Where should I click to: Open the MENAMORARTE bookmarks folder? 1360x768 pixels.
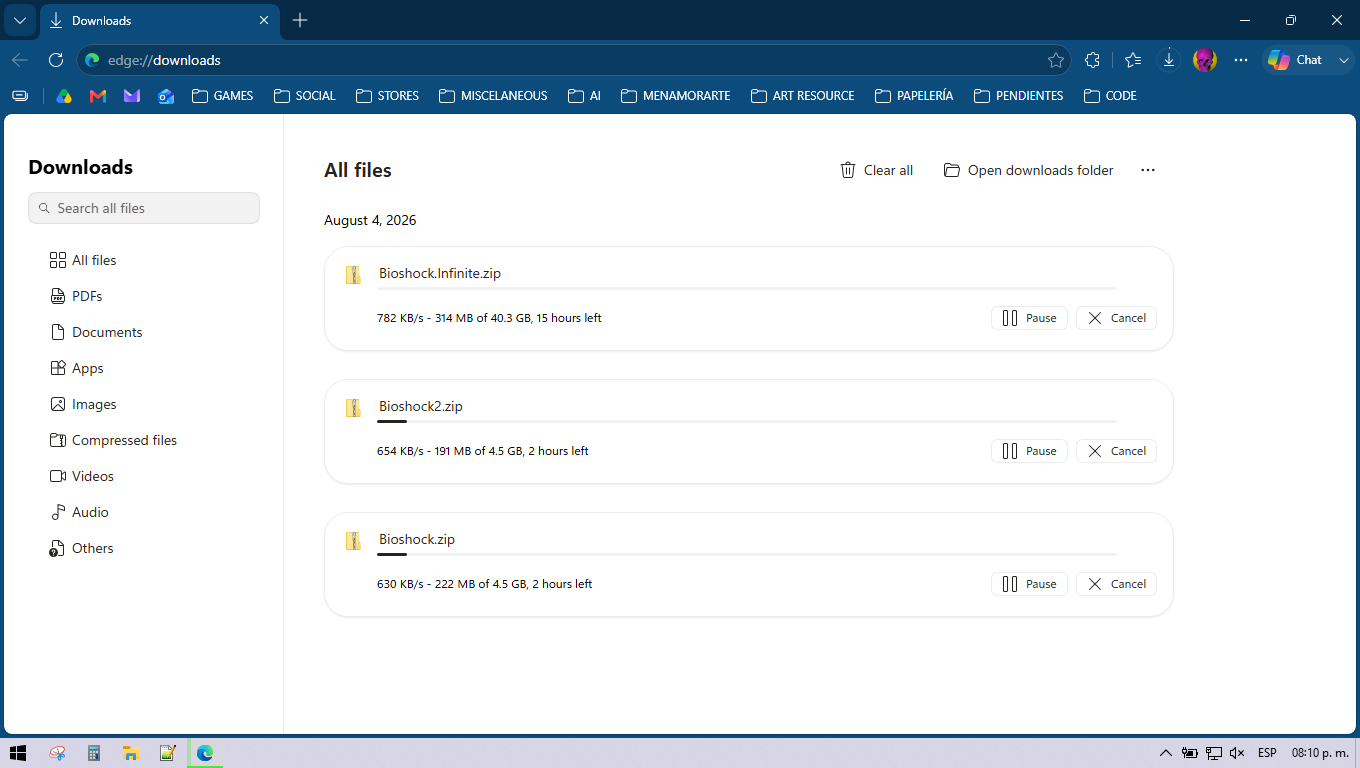(676, 96)
